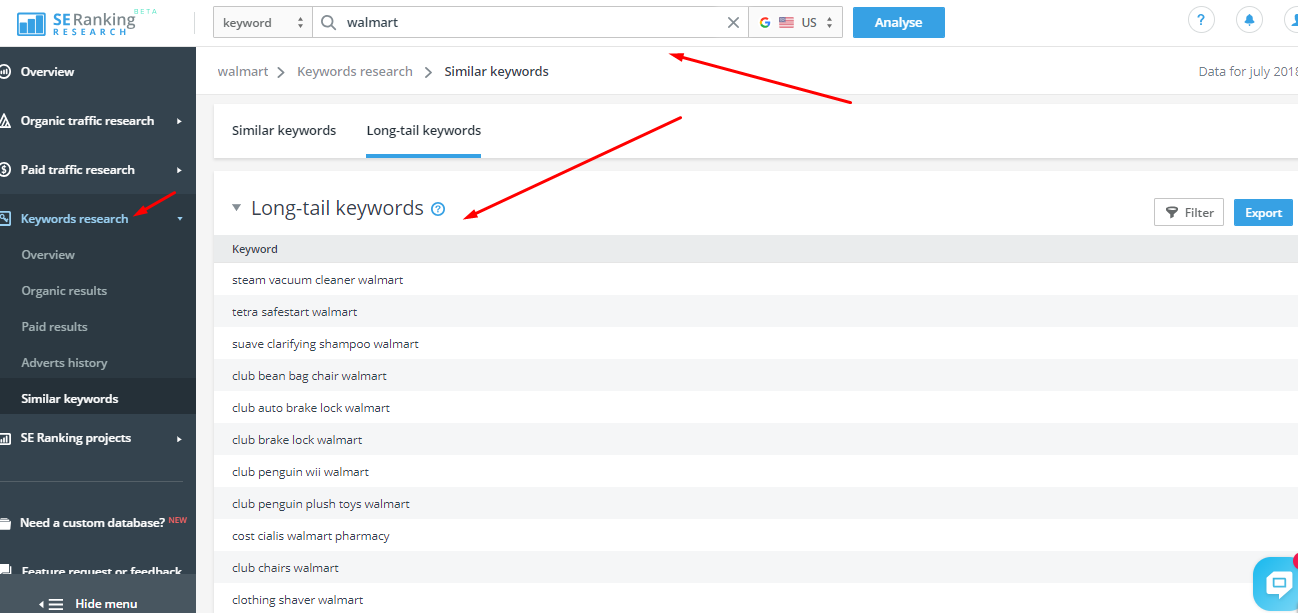Image resolution: width=1298 pixels, height=613 pixels.
Task: Click Feature request or feedback link
Action: point(101,571)
